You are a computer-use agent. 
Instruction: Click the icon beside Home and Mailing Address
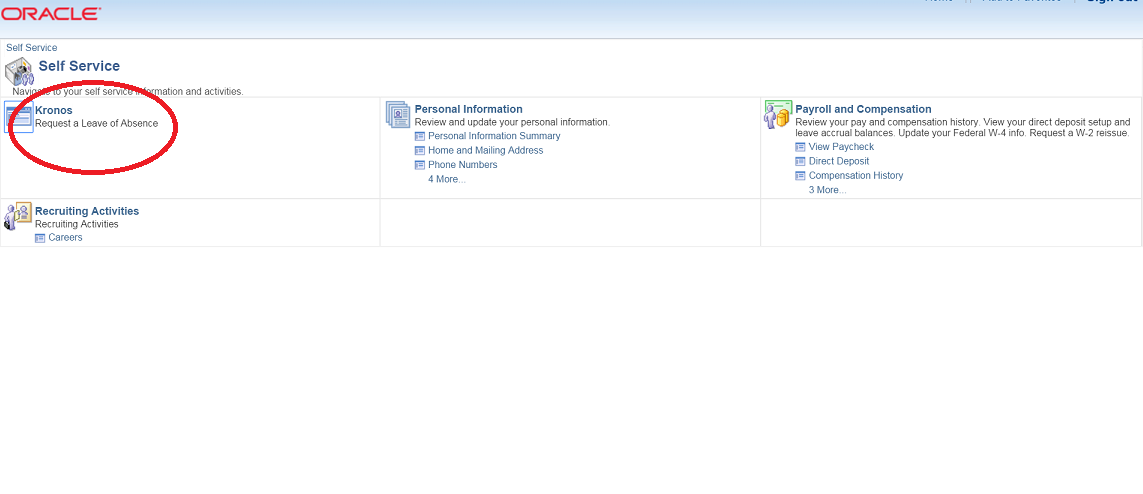[x=420, y=151]
